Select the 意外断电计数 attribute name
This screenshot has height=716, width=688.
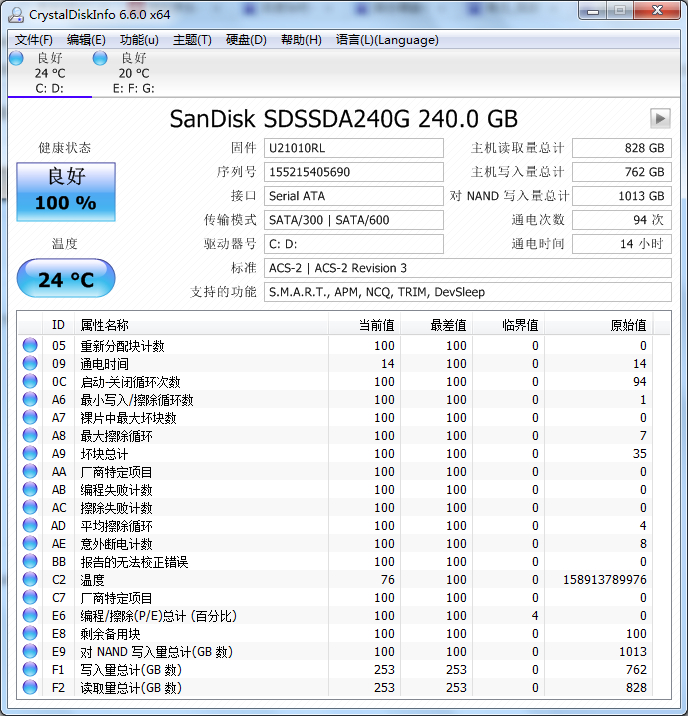pos(116,544)
